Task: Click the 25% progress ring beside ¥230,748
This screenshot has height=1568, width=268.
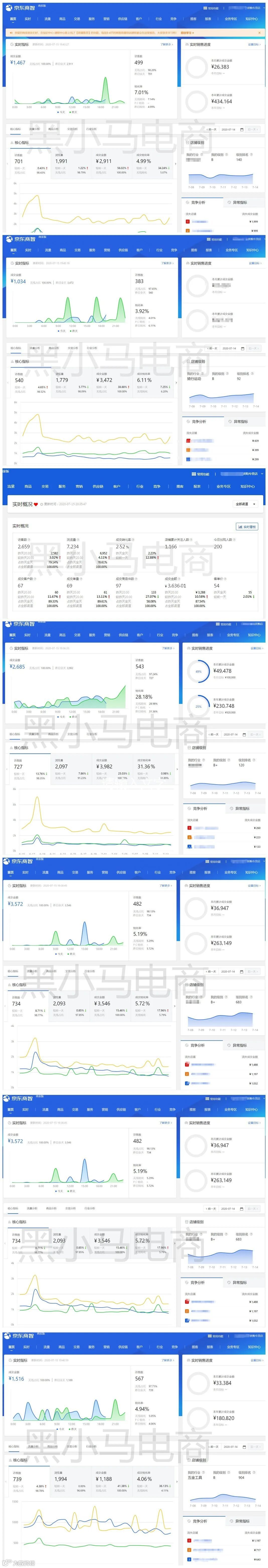Action: tap(198, 707)
